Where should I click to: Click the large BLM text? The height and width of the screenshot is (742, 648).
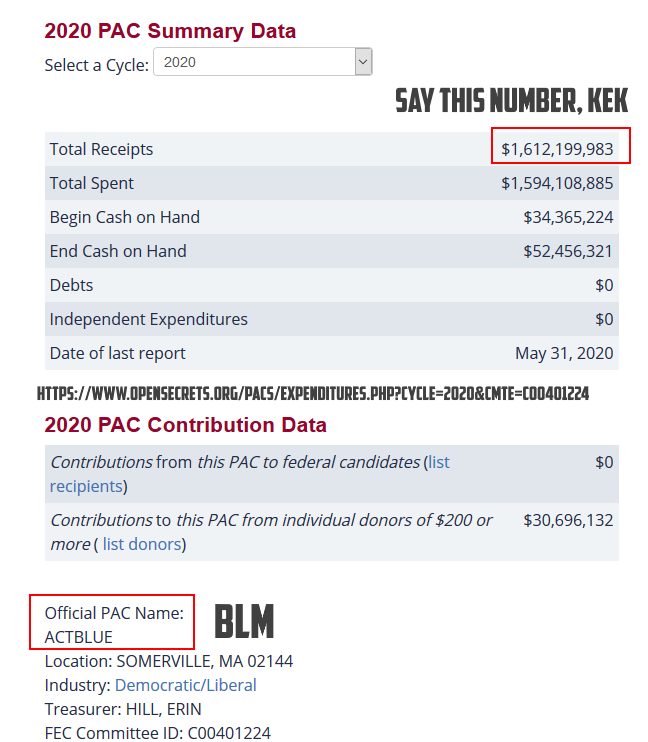(244, 622)
